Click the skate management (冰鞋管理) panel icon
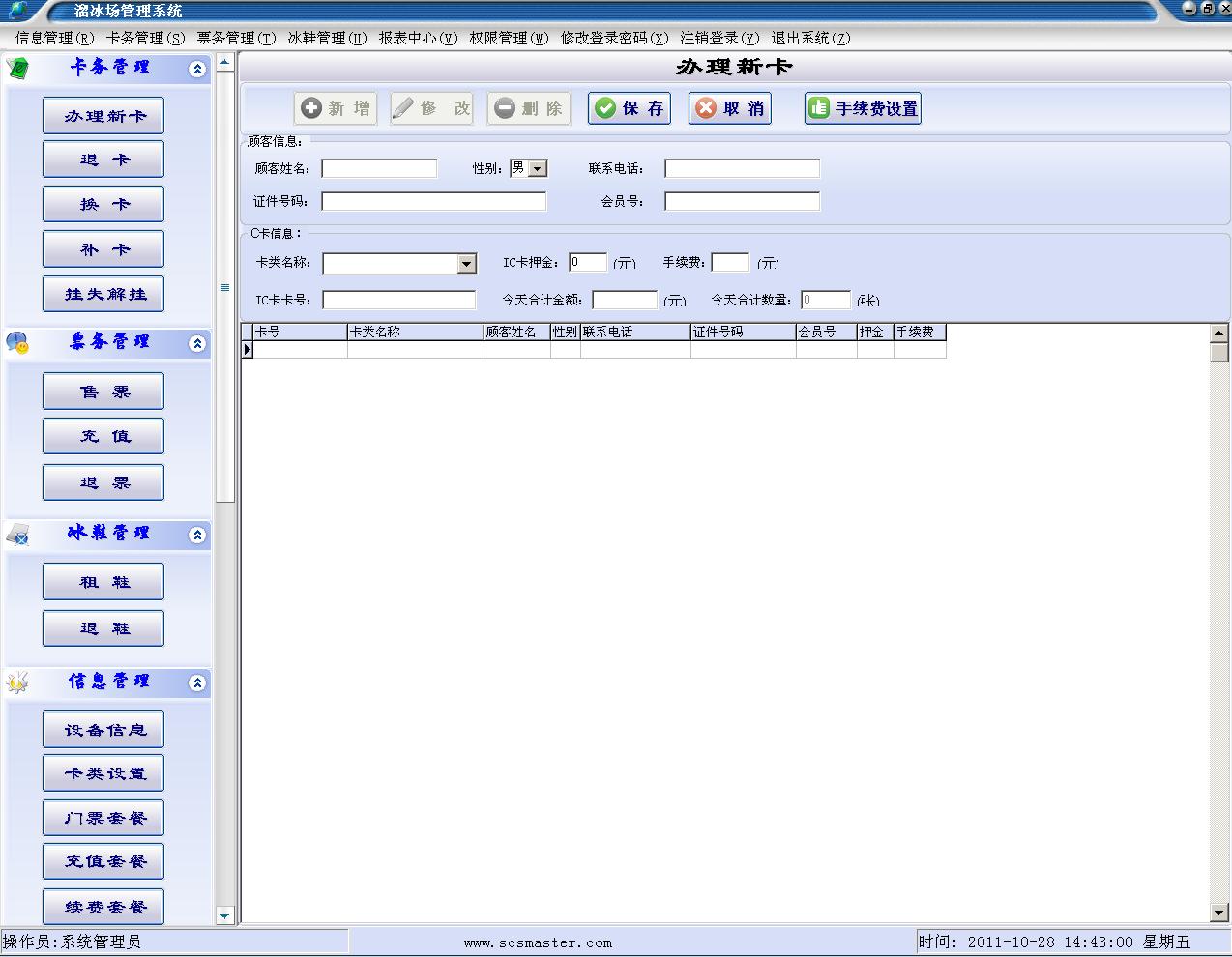The image size is (1232, 957). [x=17, y=535]
